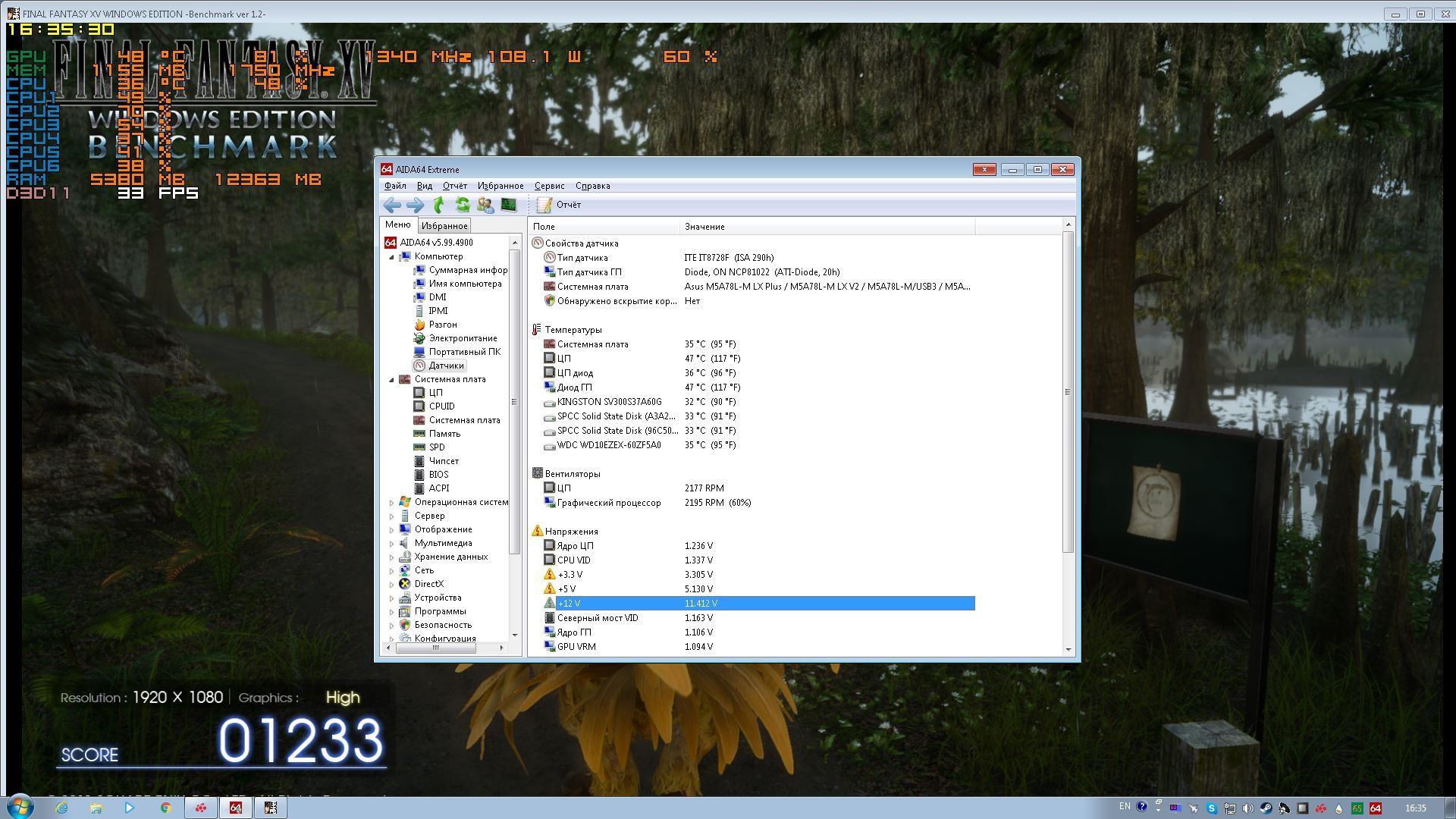Open the Отчёт menu in menu bar
Screen dimensions: 1456x819
[455, 186]
